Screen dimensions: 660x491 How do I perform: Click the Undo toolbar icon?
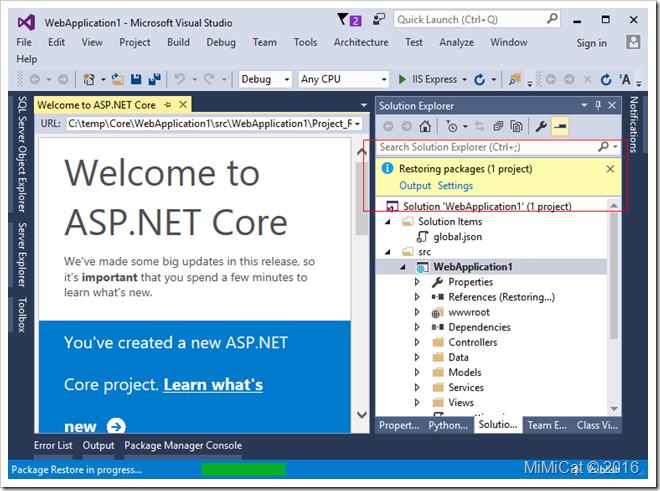tap(180, 79)
